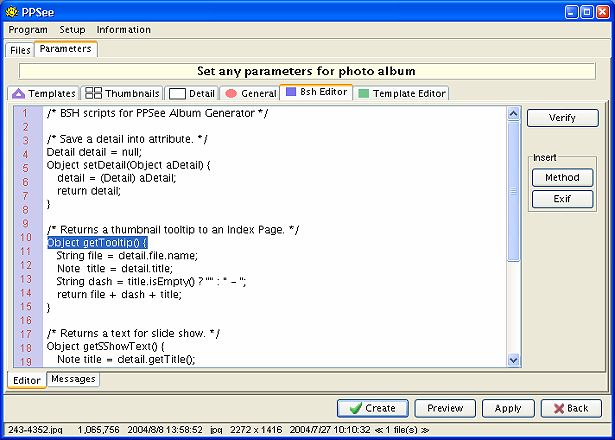Switch to the Editor bottom tab

(x=27, y=380)
